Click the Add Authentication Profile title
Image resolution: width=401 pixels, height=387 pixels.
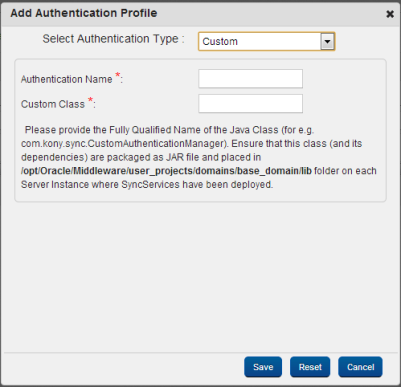84,13
